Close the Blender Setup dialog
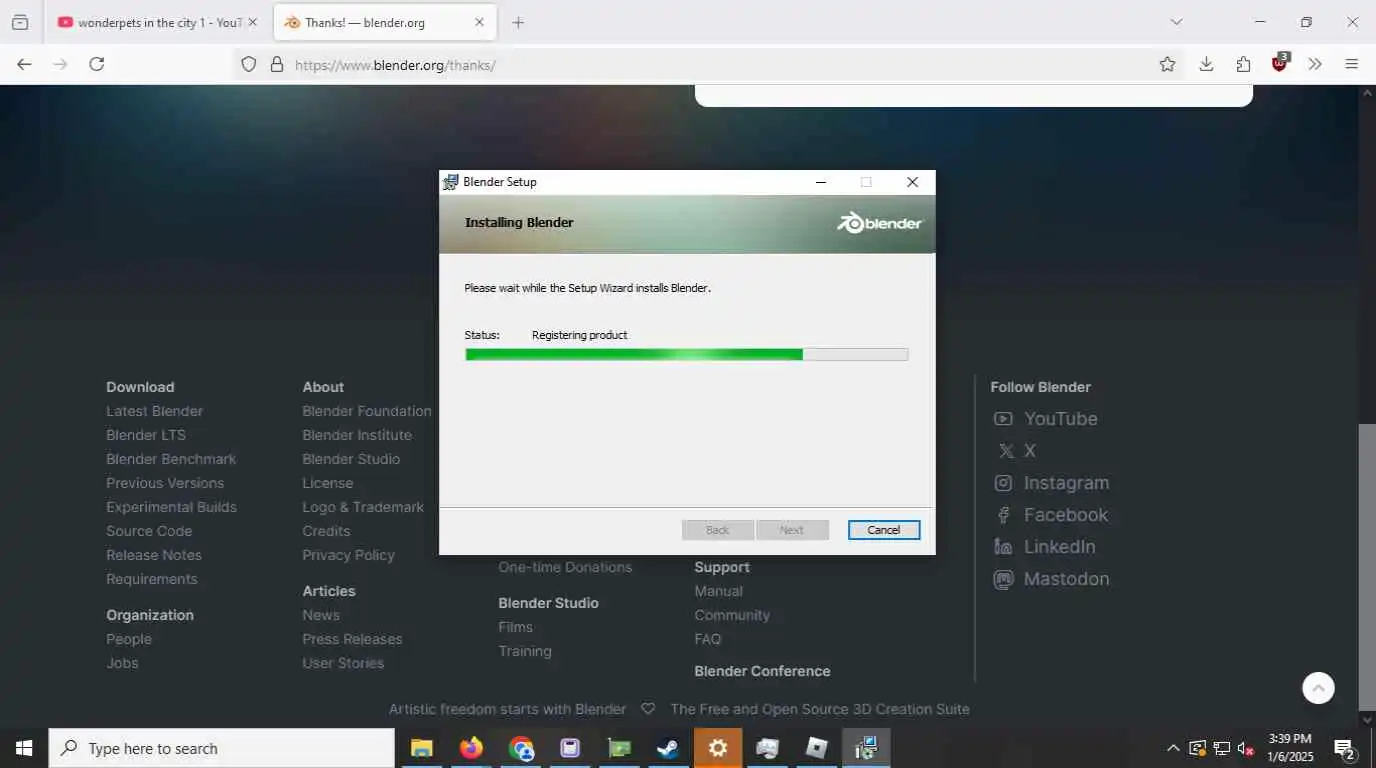The height and width of the screenshot is (768, 1376). 912,182
